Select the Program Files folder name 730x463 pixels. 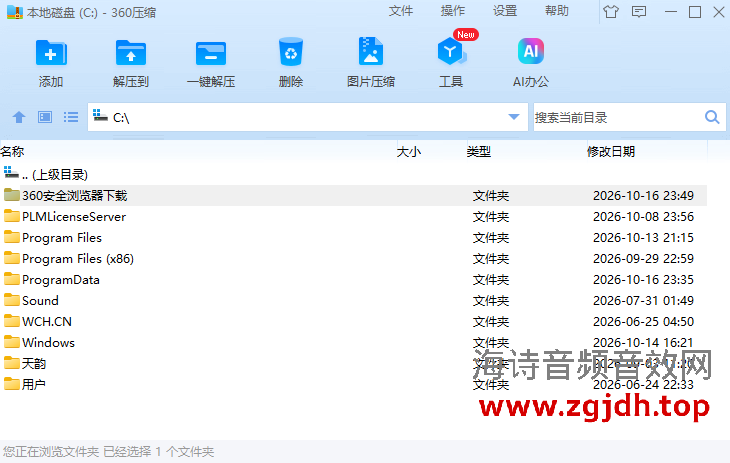[x=62, y=238]
